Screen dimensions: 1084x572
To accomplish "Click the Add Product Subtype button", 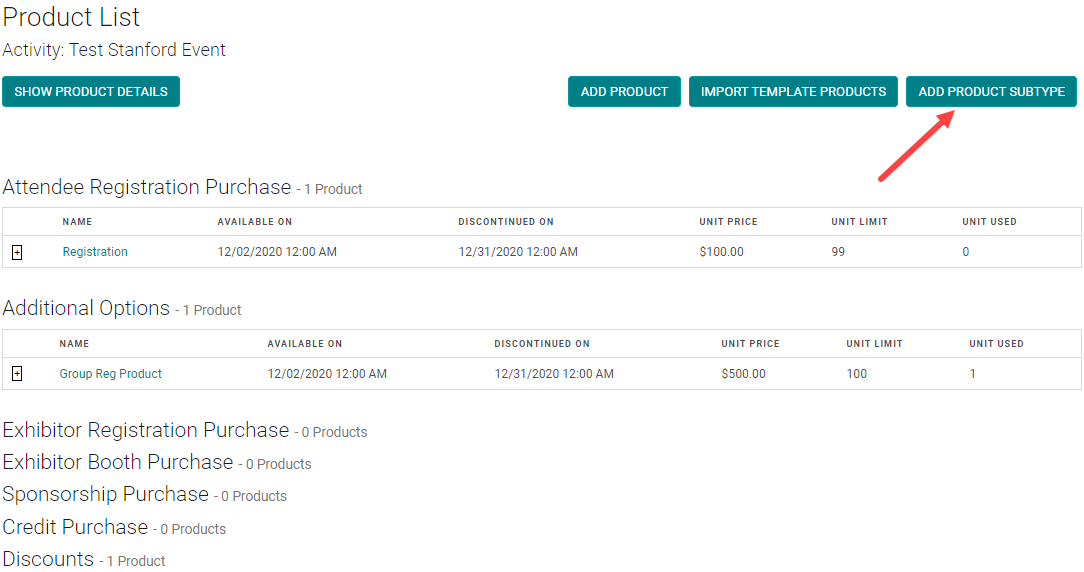I will (x=991, y=92).
